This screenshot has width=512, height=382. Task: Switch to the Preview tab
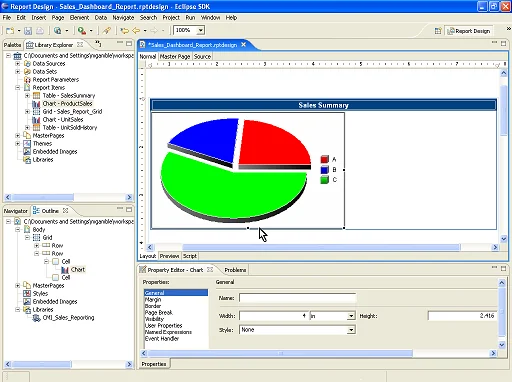tap(169, 256)
